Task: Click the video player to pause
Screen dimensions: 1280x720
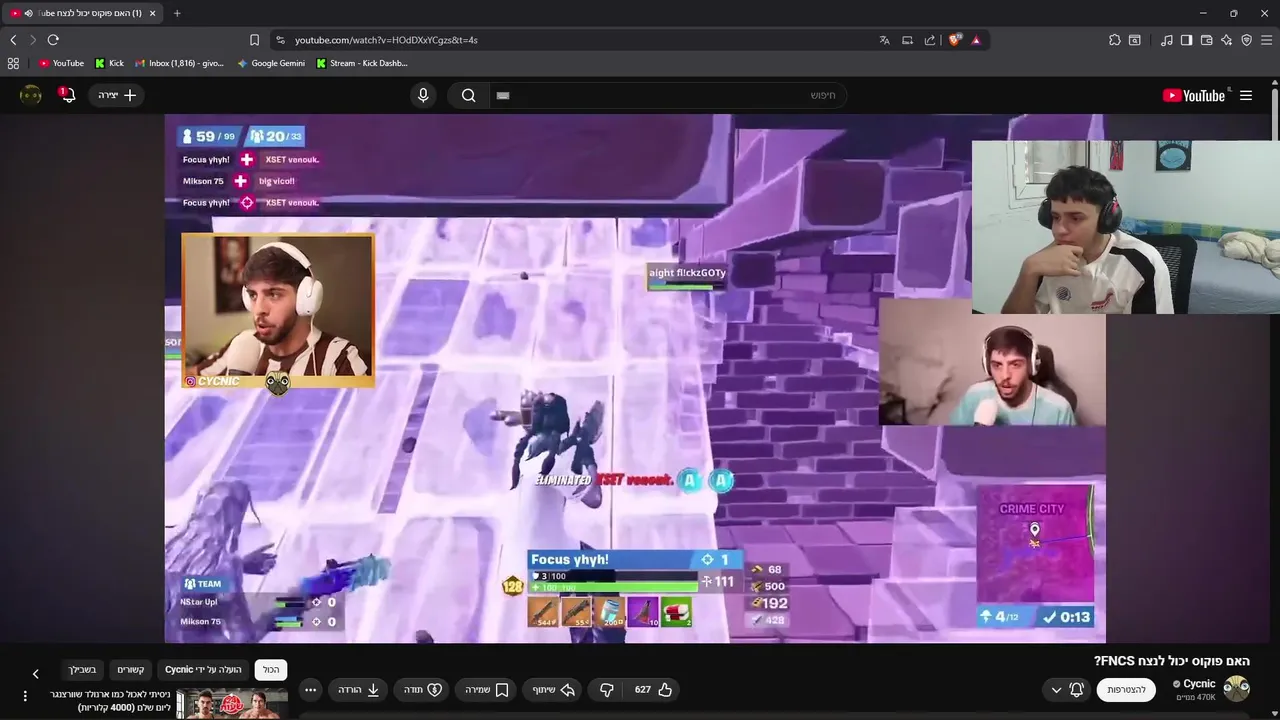Action: coord(635,378)
